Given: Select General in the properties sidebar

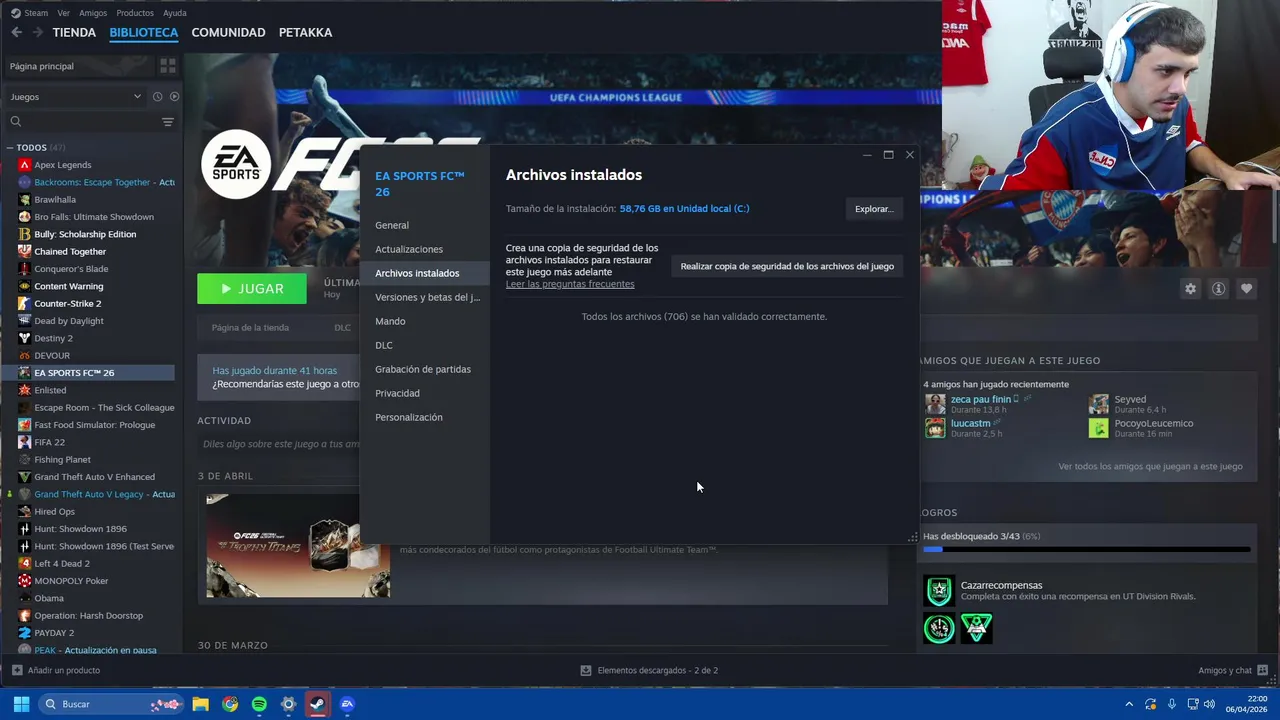Looking at the screenshot, I should pos(424,225).
